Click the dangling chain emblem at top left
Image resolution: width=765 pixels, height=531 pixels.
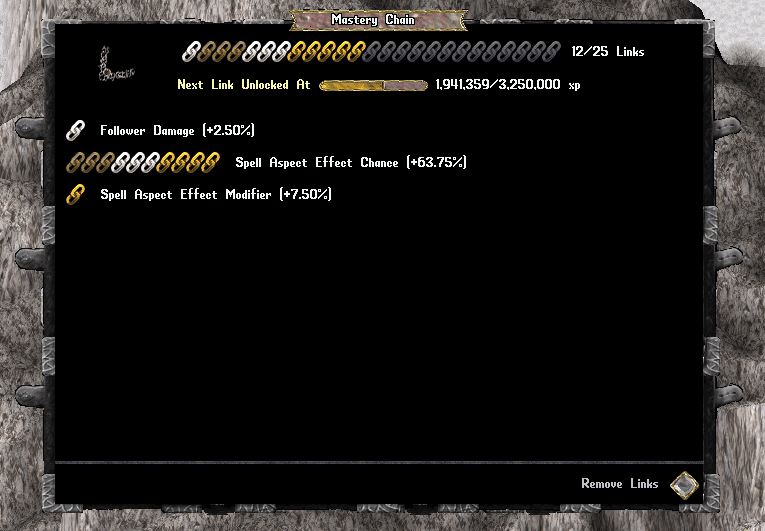[x=116, y=64]
